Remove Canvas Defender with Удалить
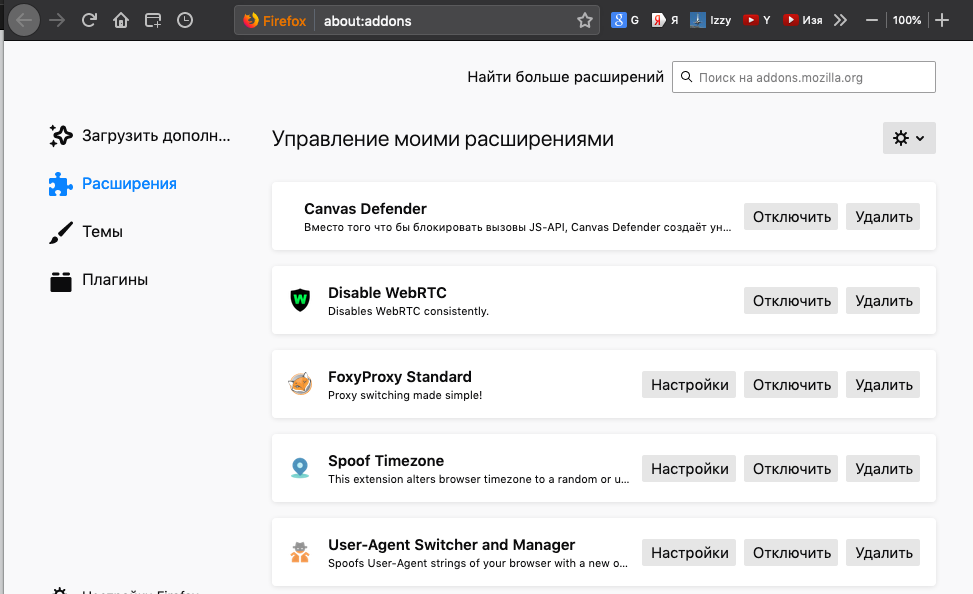 (883, 217)
